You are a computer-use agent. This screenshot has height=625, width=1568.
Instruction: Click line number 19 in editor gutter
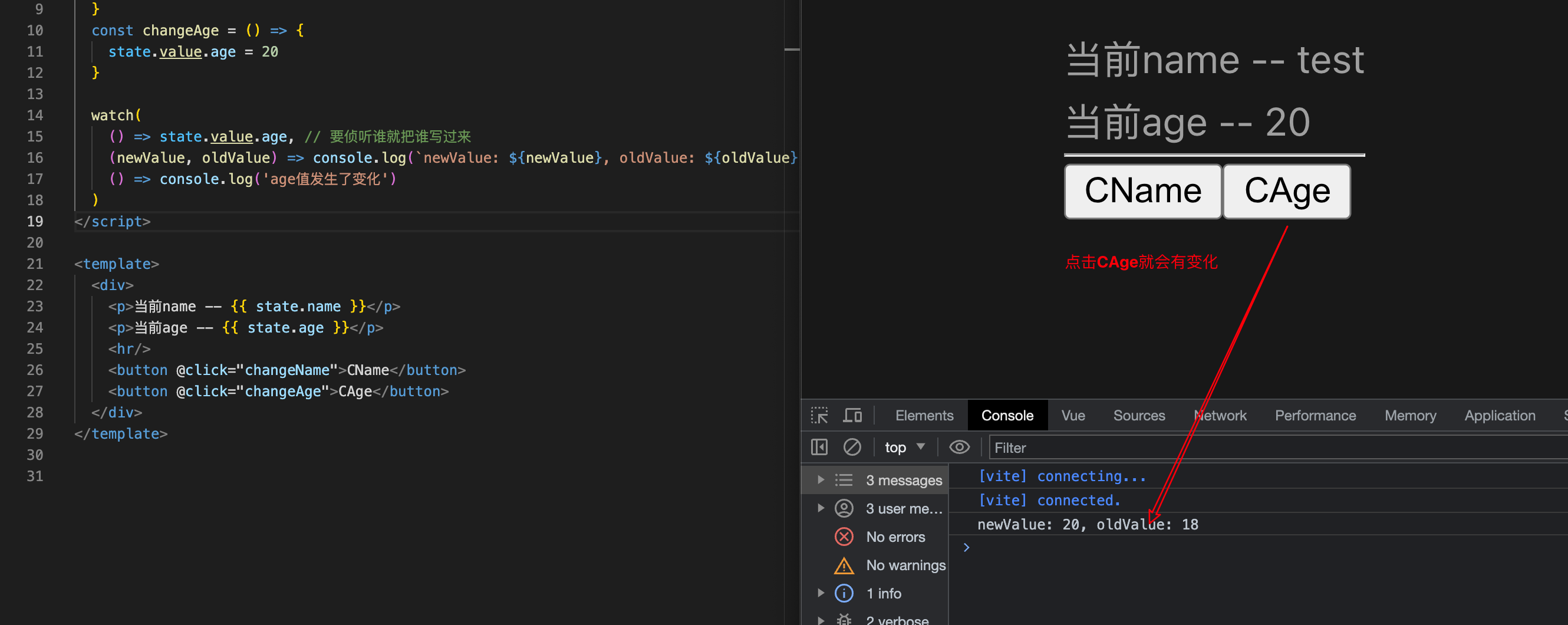35,222
